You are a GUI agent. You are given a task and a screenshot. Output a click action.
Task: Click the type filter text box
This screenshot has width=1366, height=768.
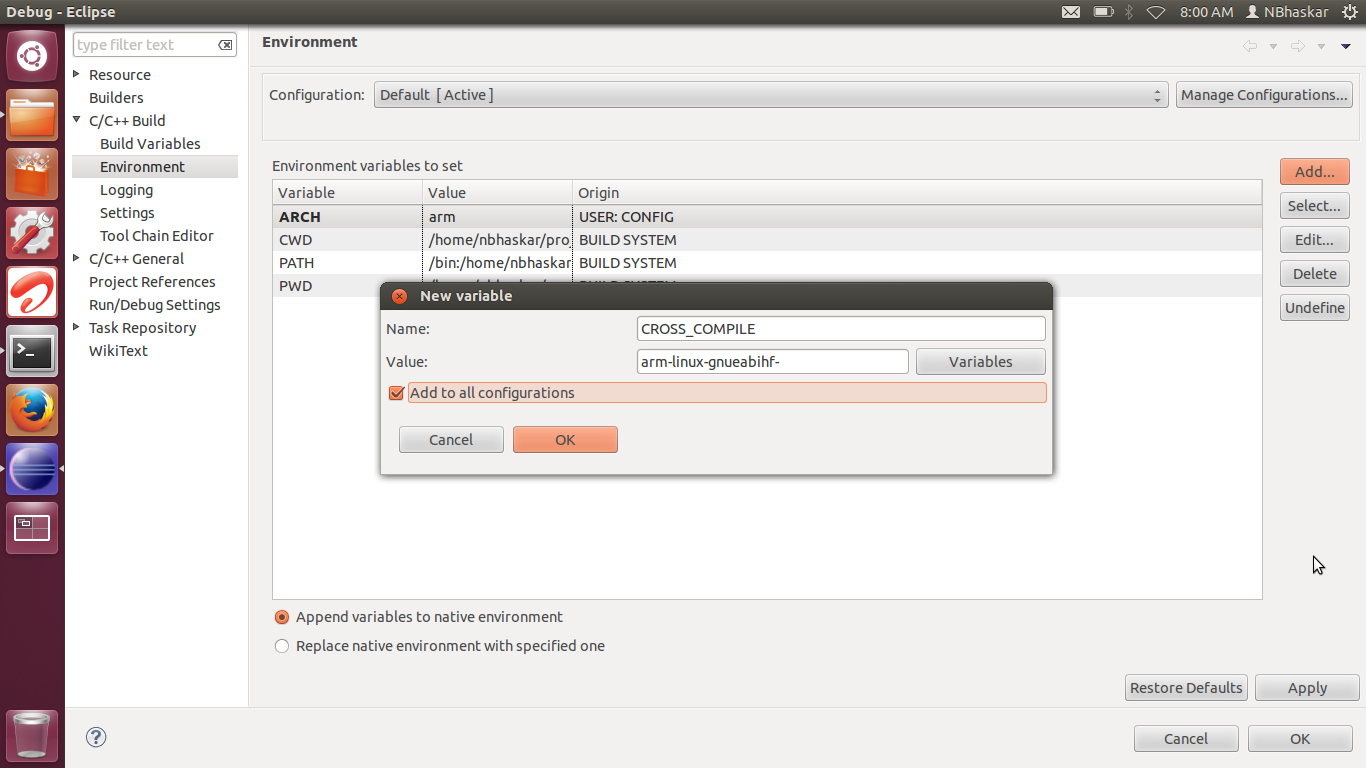pos(155,45)
